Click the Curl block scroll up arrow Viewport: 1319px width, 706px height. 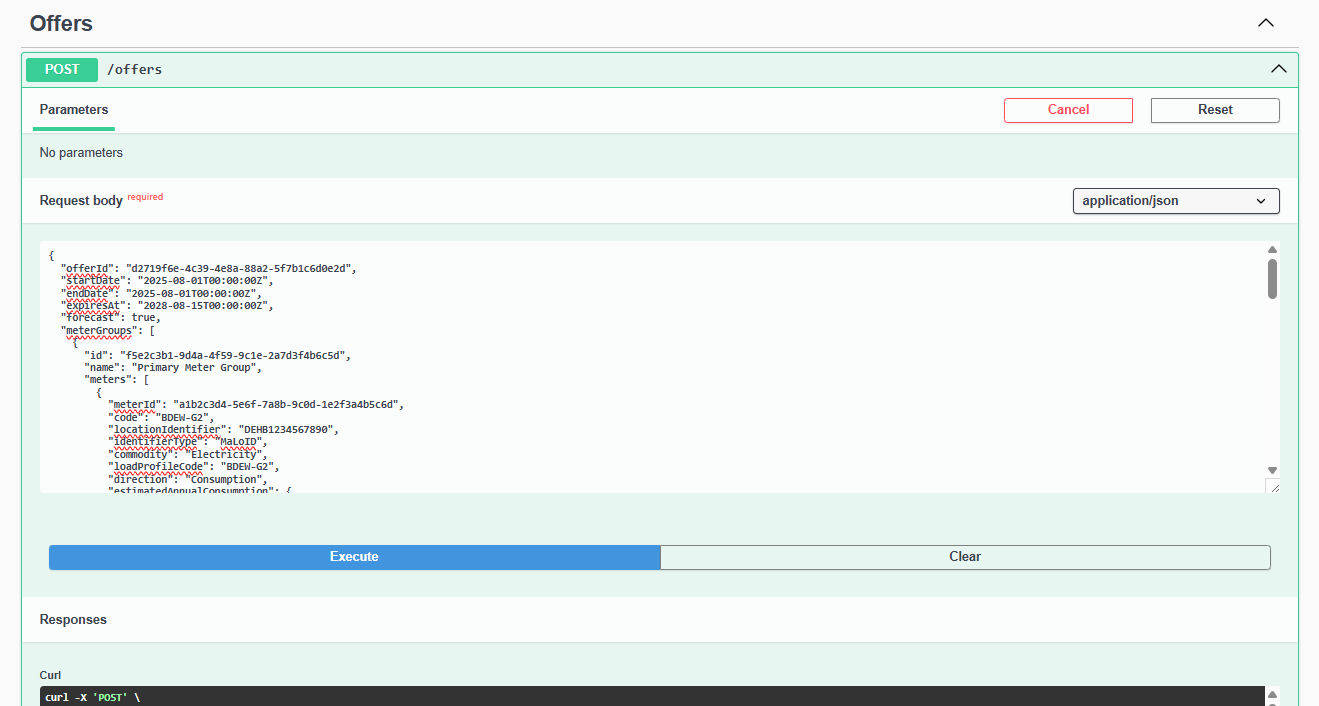[x=1272, y=695]
